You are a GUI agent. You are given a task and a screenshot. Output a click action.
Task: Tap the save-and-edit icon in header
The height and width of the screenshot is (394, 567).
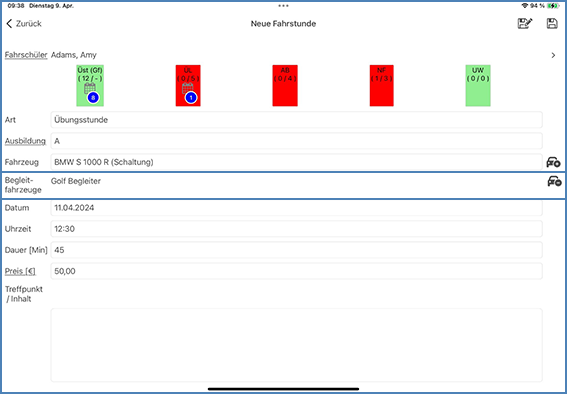(x=525, y=23)
